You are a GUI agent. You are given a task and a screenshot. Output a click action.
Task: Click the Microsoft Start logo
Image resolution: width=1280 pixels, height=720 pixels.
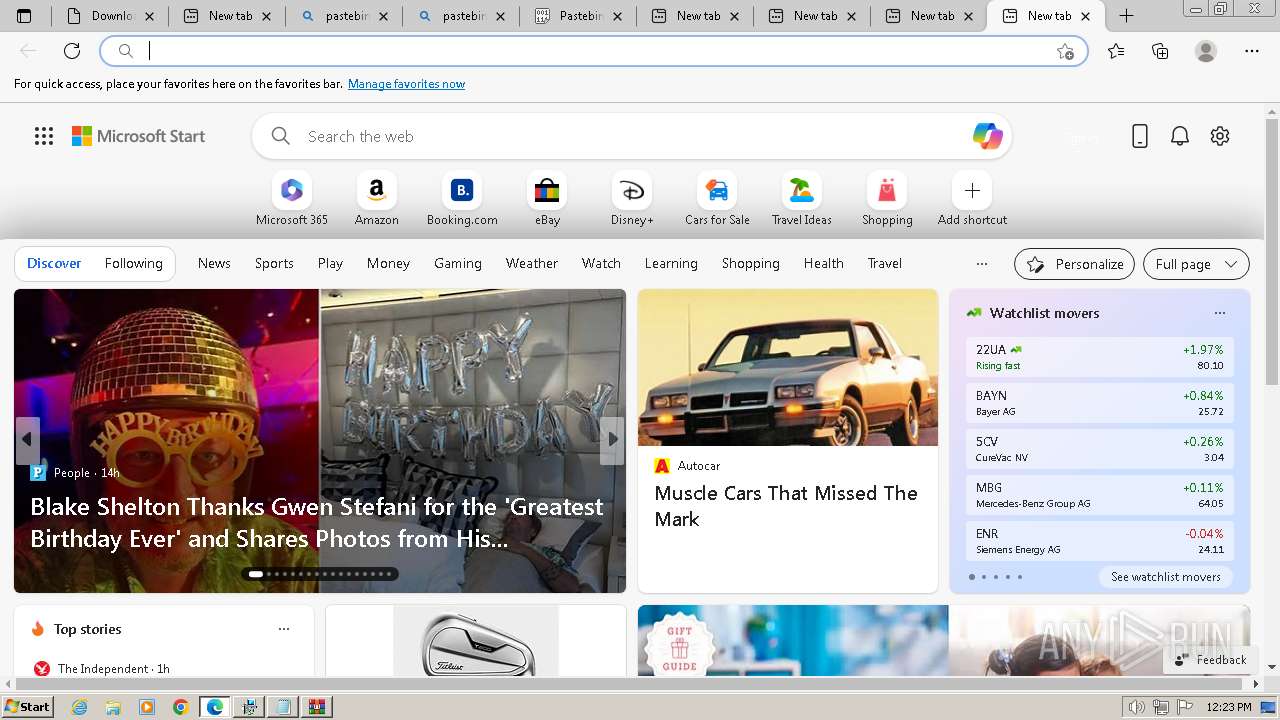tap(138, 136)
